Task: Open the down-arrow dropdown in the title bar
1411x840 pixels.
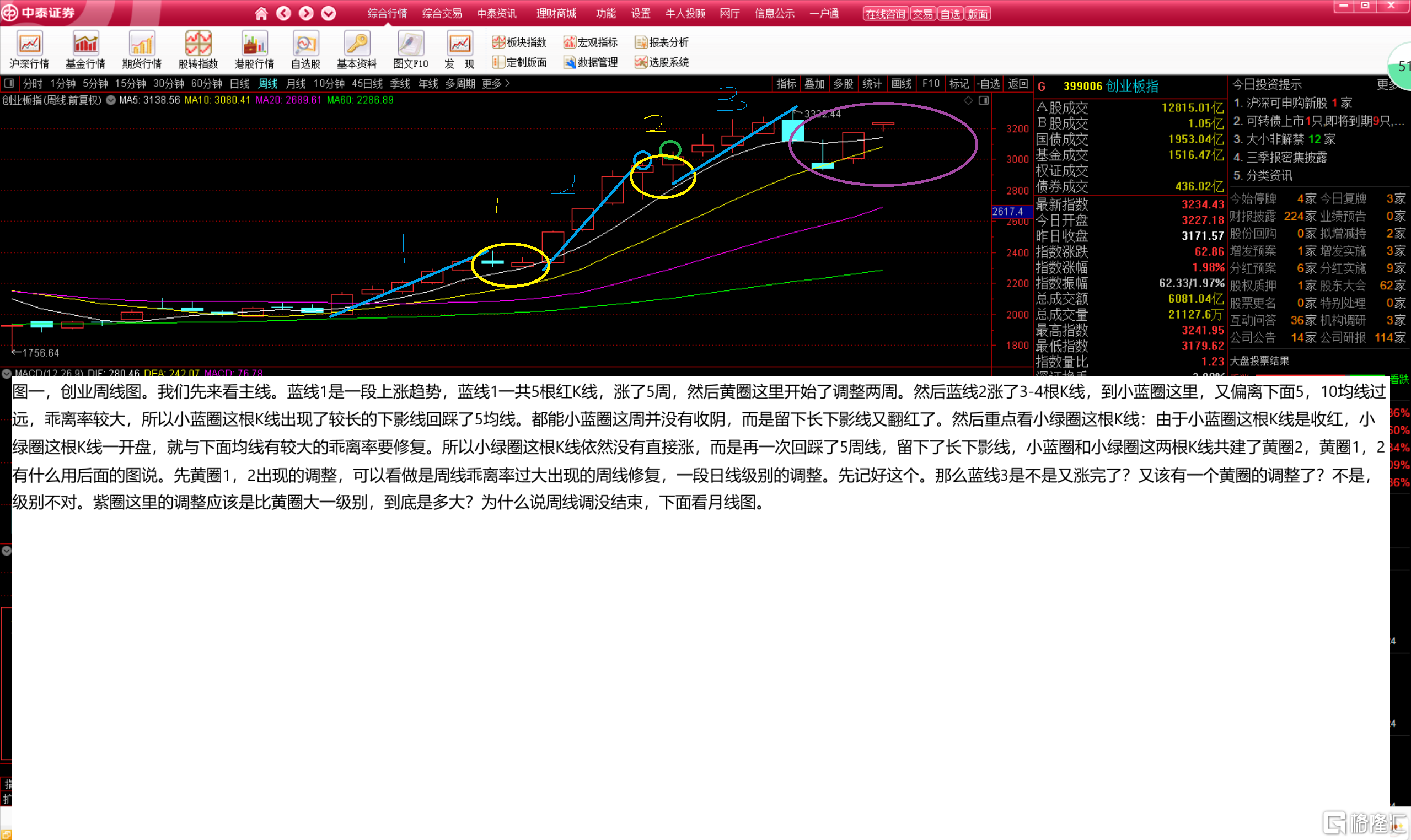Action: point(329,14)
